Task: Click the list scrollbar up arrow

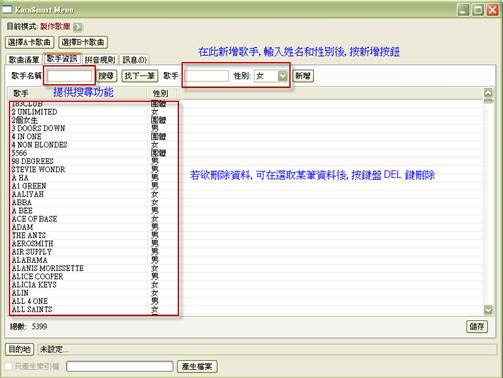Action: pyautogui.click(x=488, y=93)
